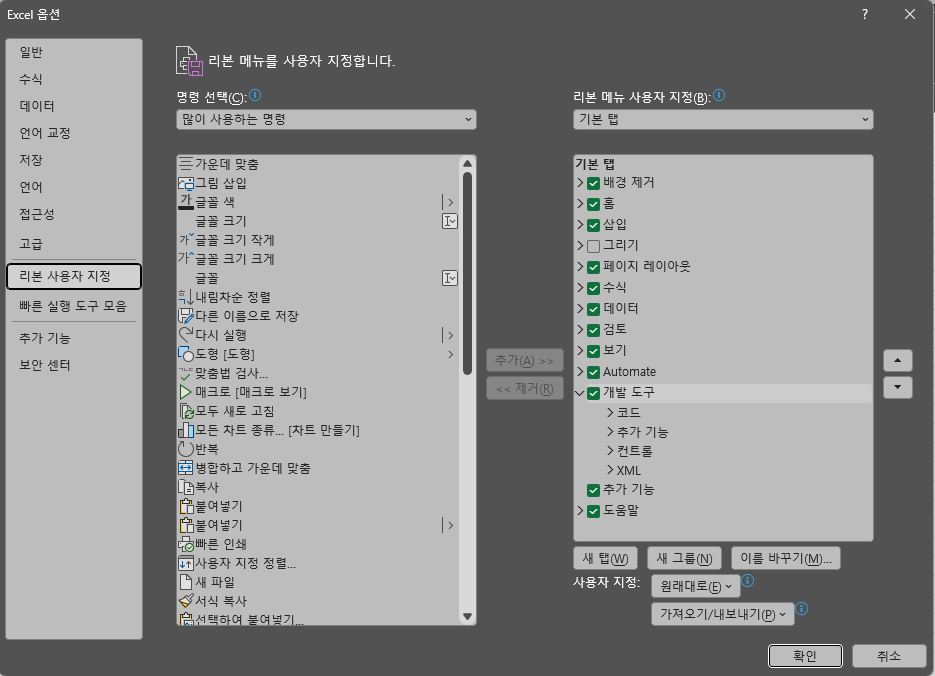Open the 고급 options category
The width and height of the screenshot is (935, 676).
pos(74,244)
